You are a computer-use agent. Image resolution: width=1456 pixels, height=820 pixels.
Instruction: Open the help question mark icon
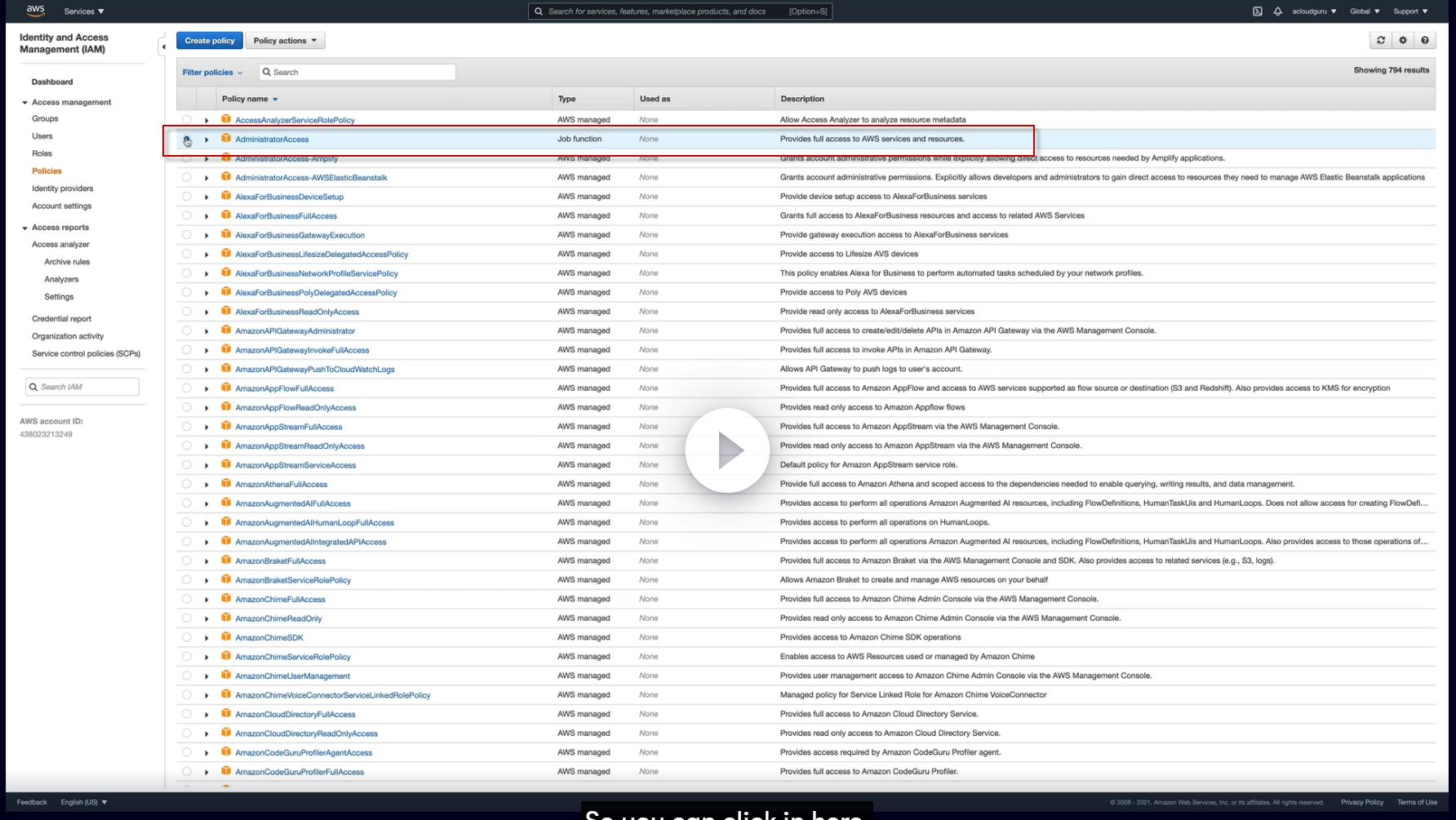coord(1425,40)
